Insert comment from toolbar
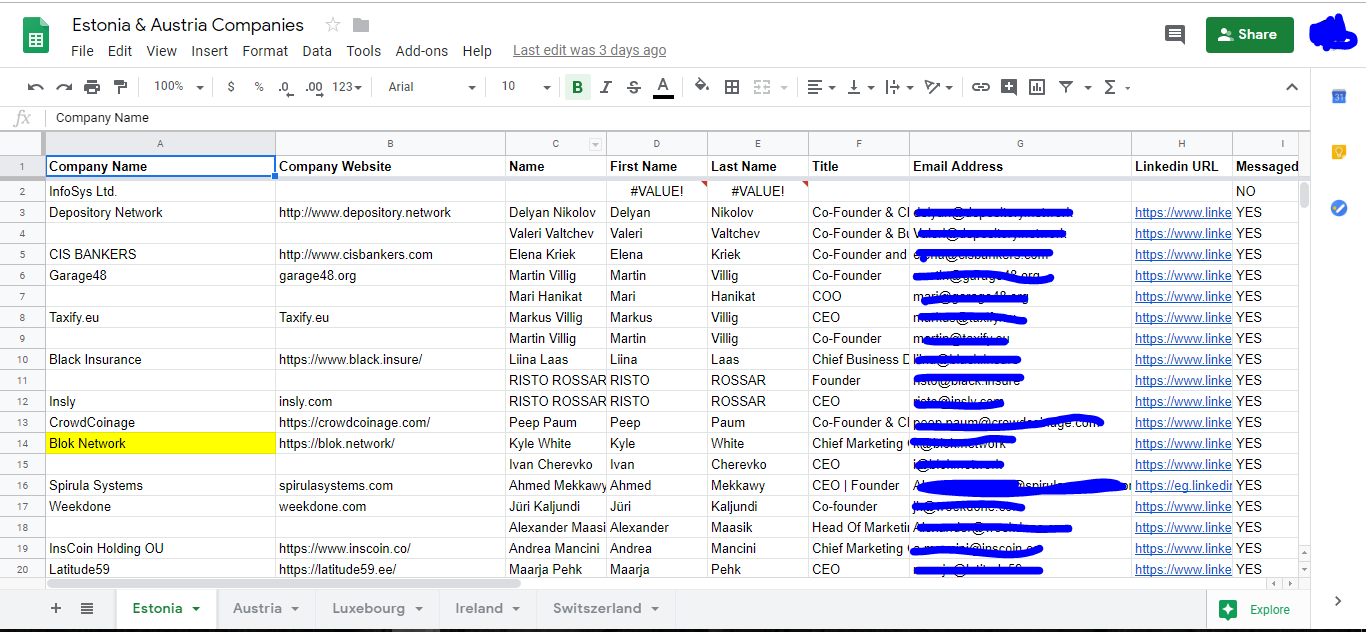The height and width of the screenshot is (632, 1366). pyautogui.click(x=1009, y=87)
